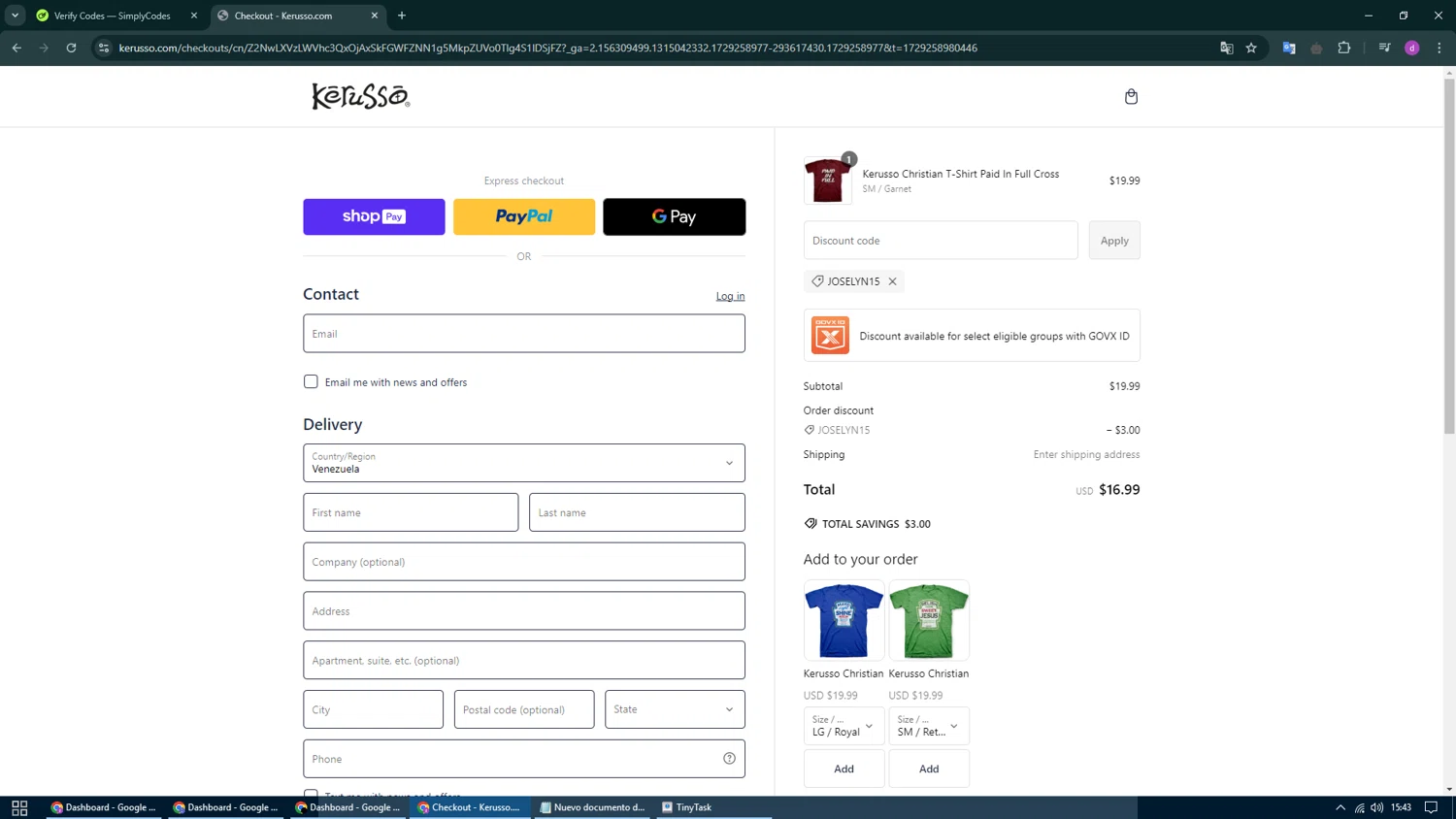Click the Last name field
The height and width of the screenshot is (819, 1456).
coord(637,512)
